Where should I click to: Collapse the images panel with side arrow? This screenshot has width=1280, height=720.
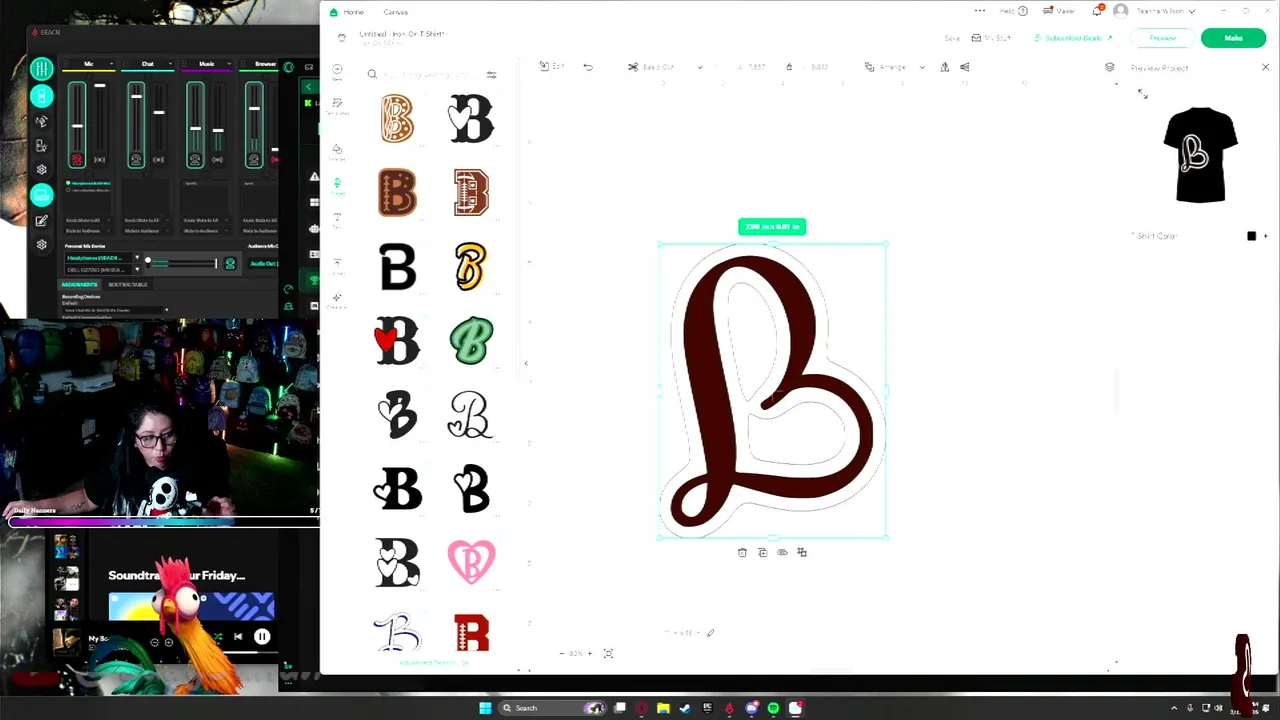pyautogui.click(x=526, y=363)
